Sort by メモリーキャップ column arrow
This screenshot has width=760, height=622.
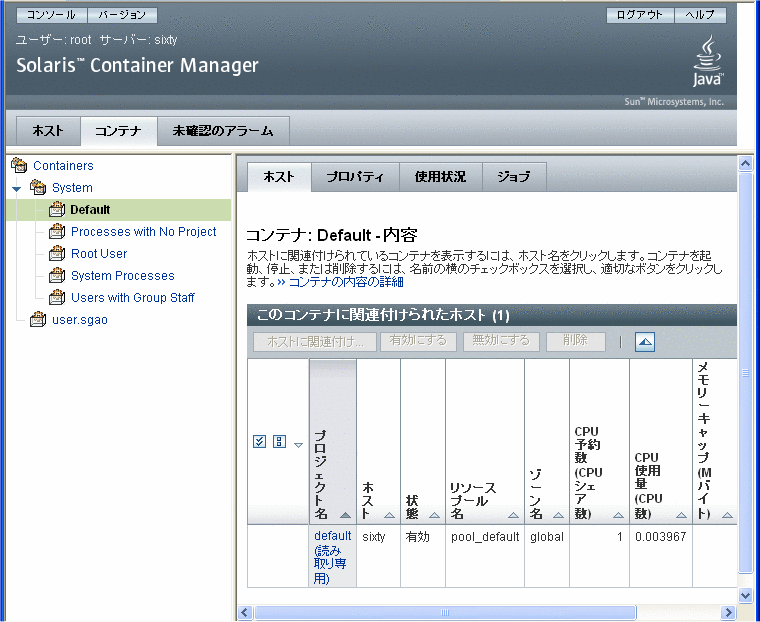[727, 515]
